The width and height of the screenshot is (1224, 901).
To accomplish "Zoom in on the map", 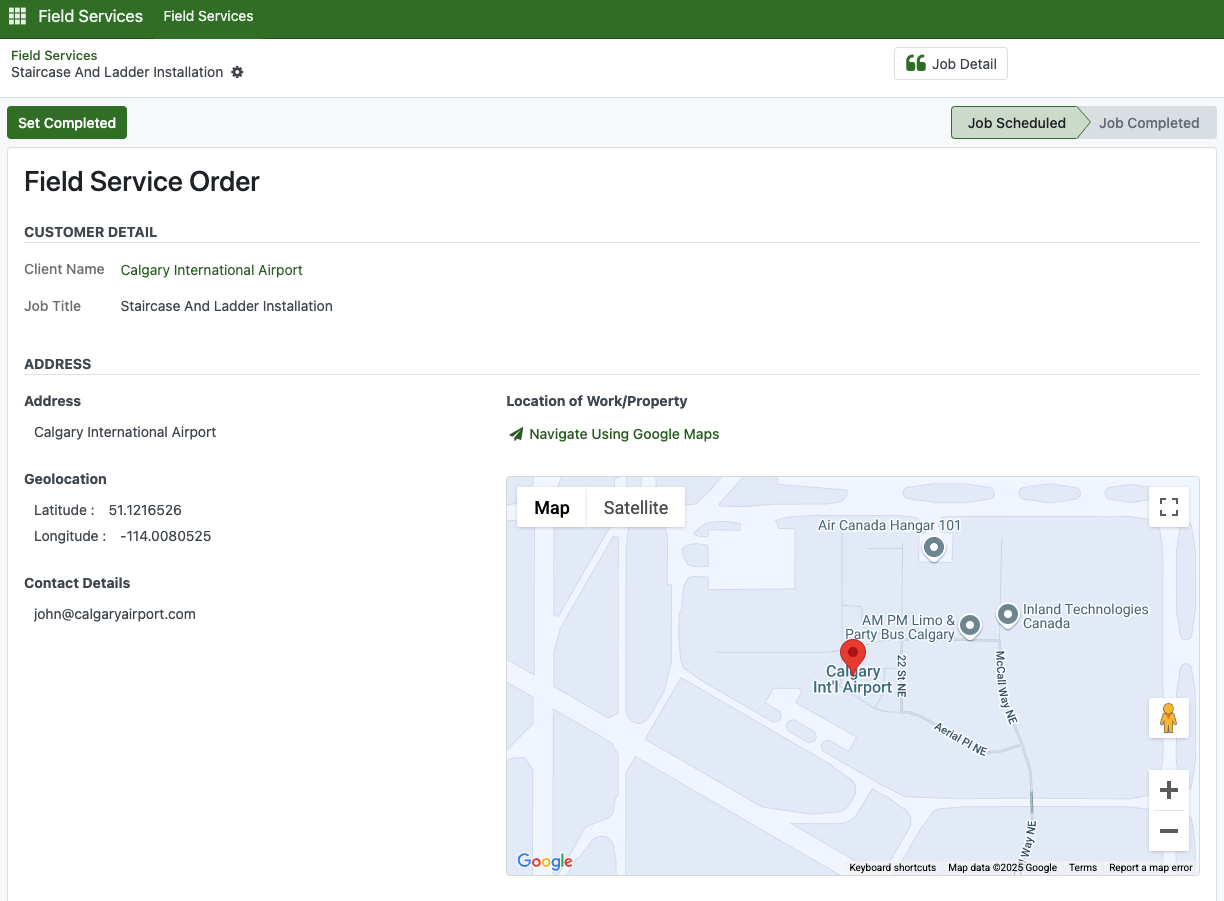I will (1168, 790).
